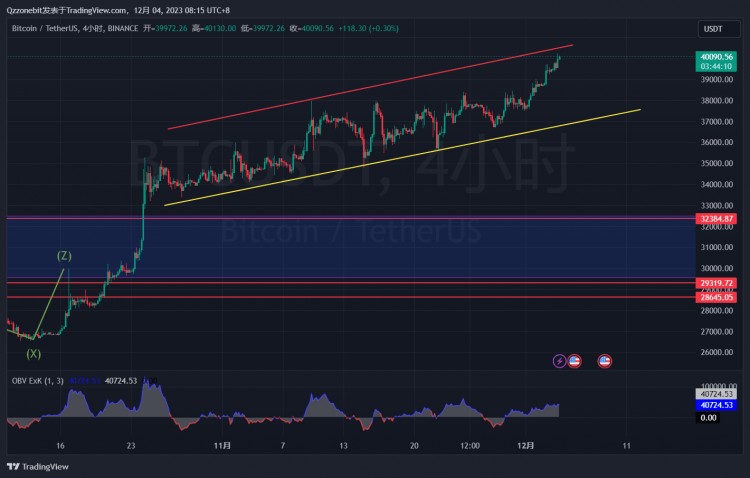Click the 12月 label on time axis
The width and height of the screenshot is (750, 478).
coord(526,446)
